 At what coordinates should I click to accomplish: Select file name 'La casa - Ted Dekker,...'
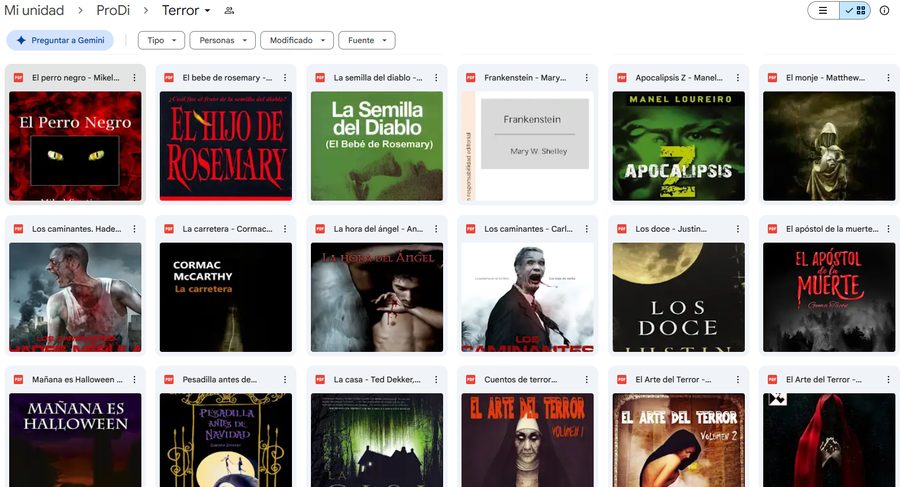coord(377,380)
